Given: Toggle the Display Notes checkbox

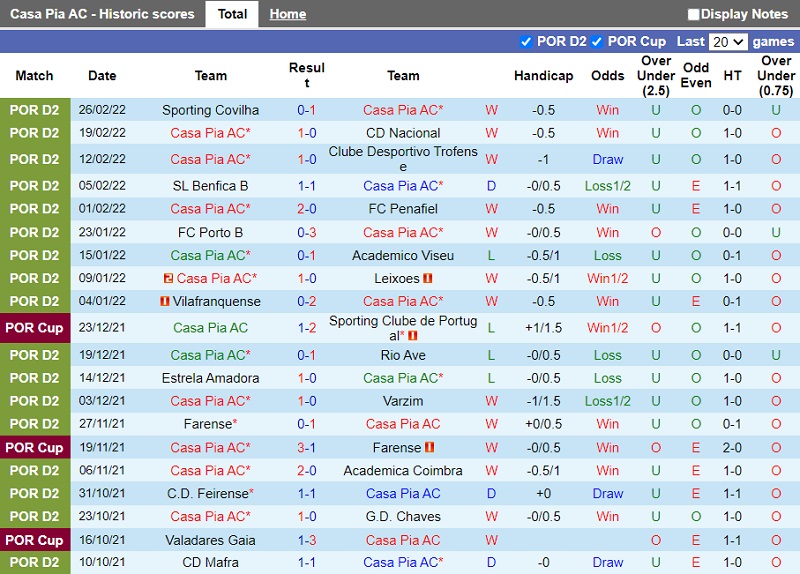Looking at the screenshot, I should (694, 15).
